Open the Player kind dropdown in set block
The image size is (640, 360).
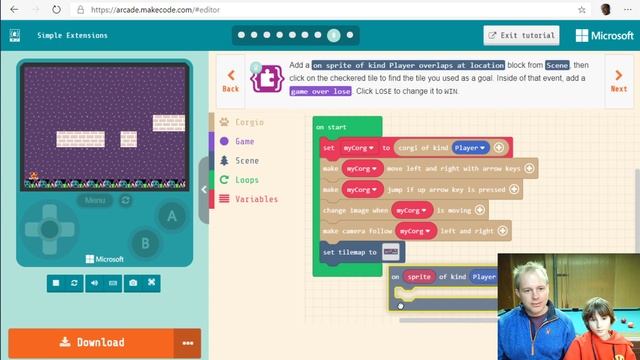click(x=470, y=148)
